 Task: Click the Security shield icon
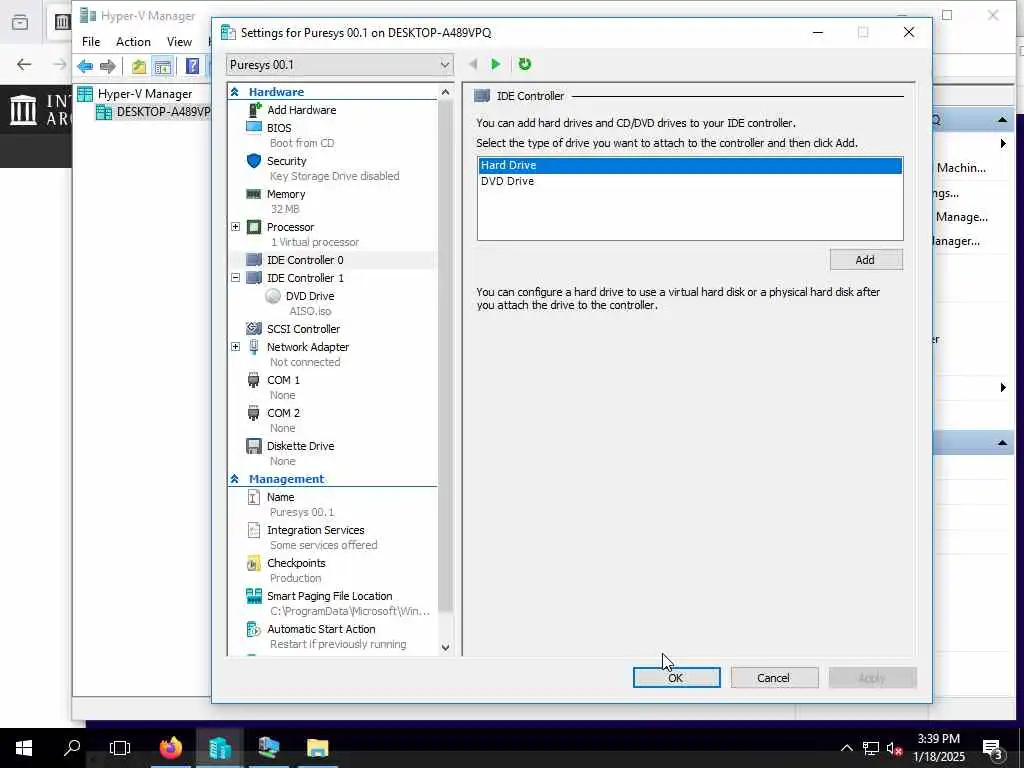click(254, 161)
